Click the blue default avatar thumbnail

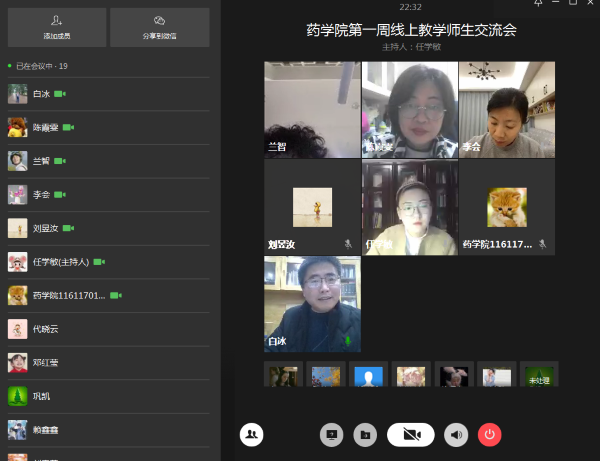tap(368, 376)
